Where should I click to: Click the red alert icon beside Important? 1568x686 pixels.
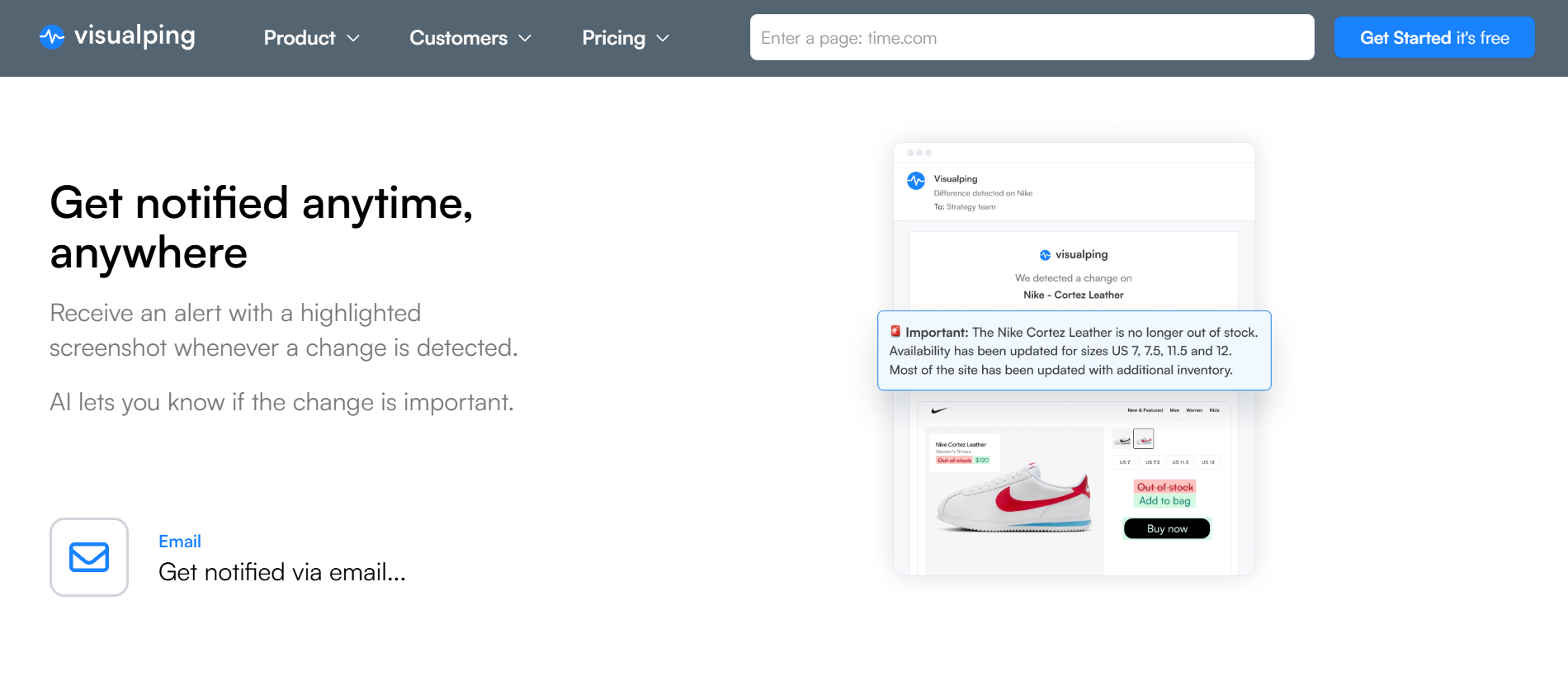point(895,332)
